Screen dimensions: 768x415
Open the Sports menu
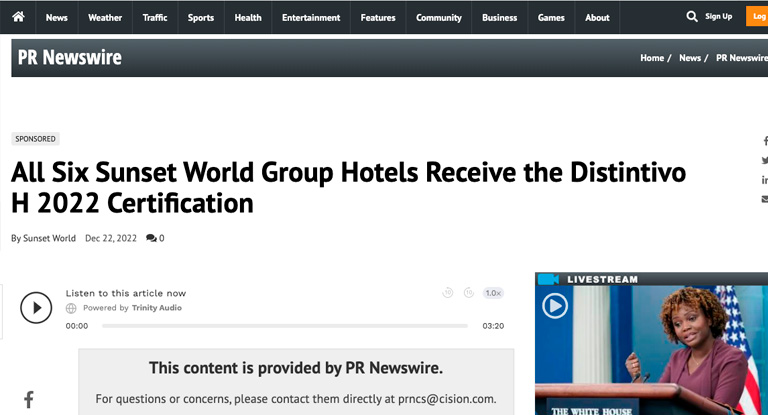click(x=201, y=17)
